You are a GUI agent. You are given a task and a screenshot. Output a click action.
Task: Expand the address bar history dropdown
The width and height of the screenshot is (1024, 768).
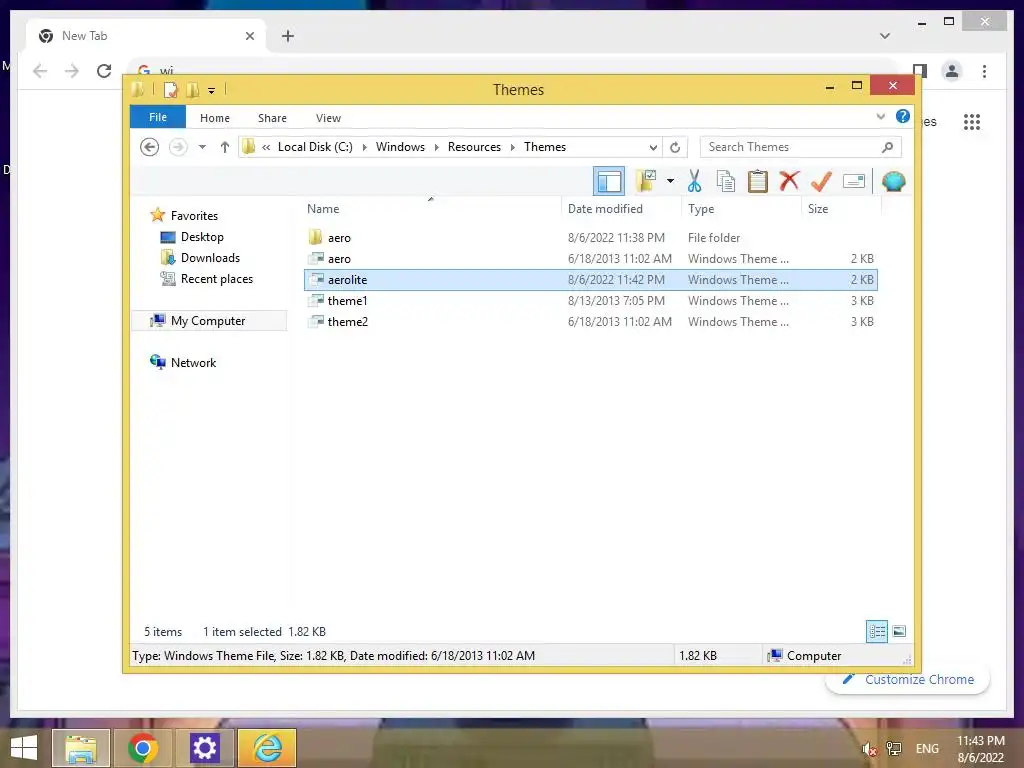tap(653, 147)
